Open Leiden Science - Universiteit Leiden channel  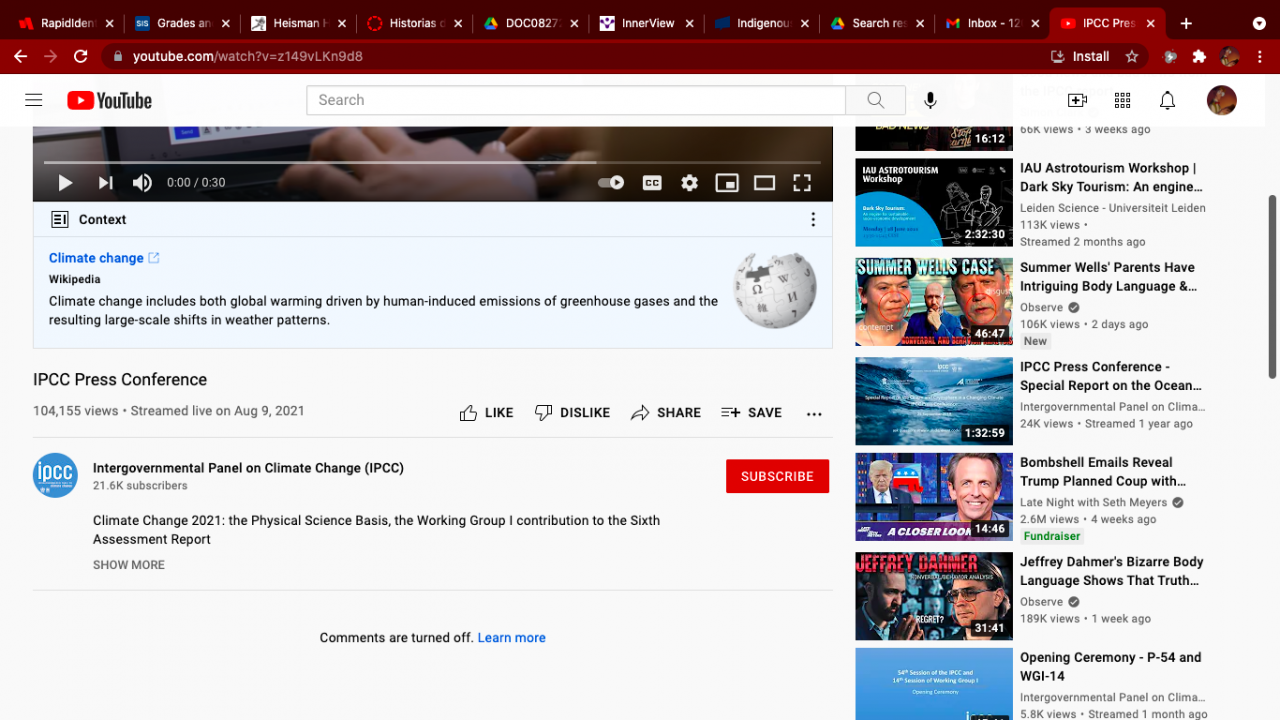tap(1113, 208)
